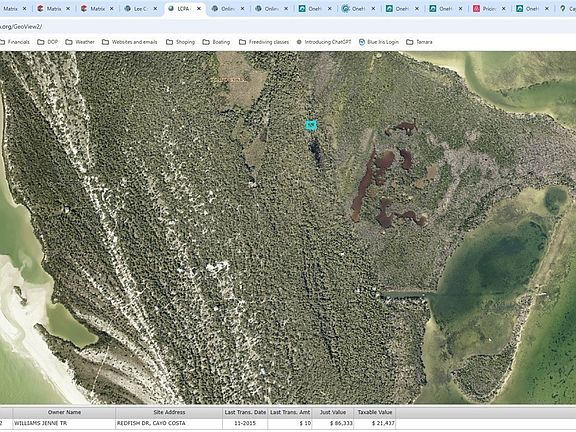Open the Shoping bookmark folder
This screenshot has height=432, width=576.
point(180,42)
